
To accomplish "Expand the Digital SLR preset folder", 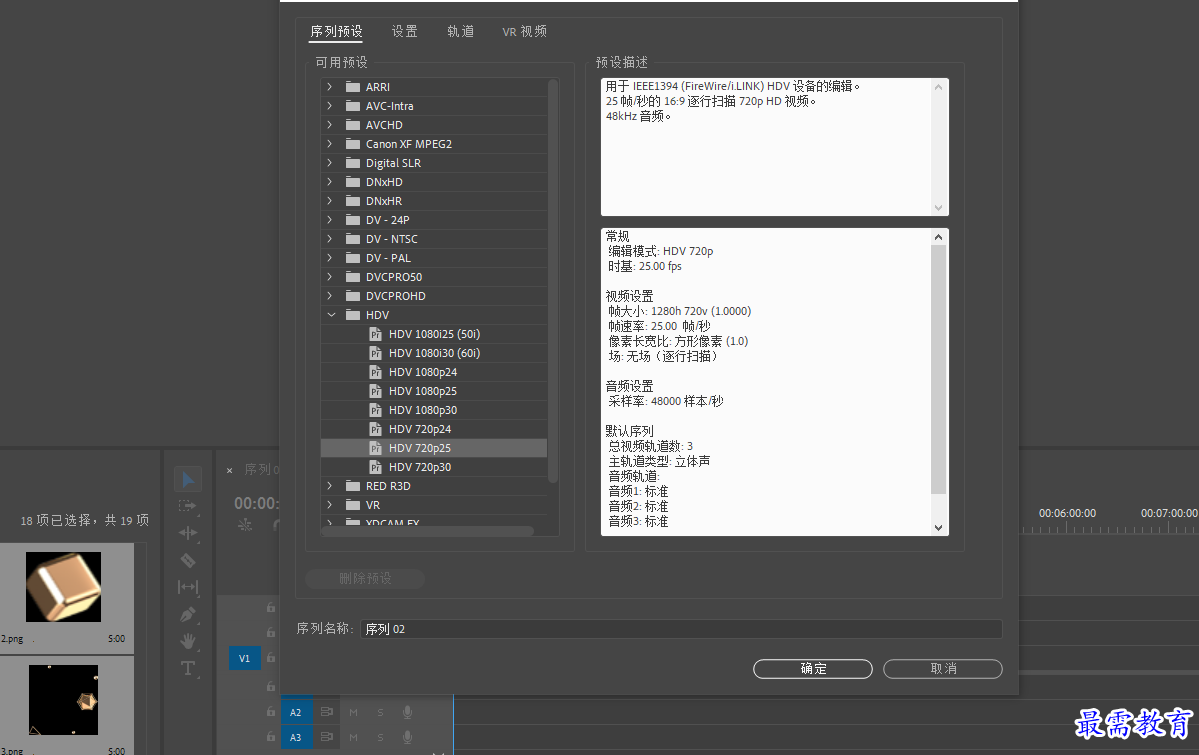I will pyautogui.click(x=330, y=163).
